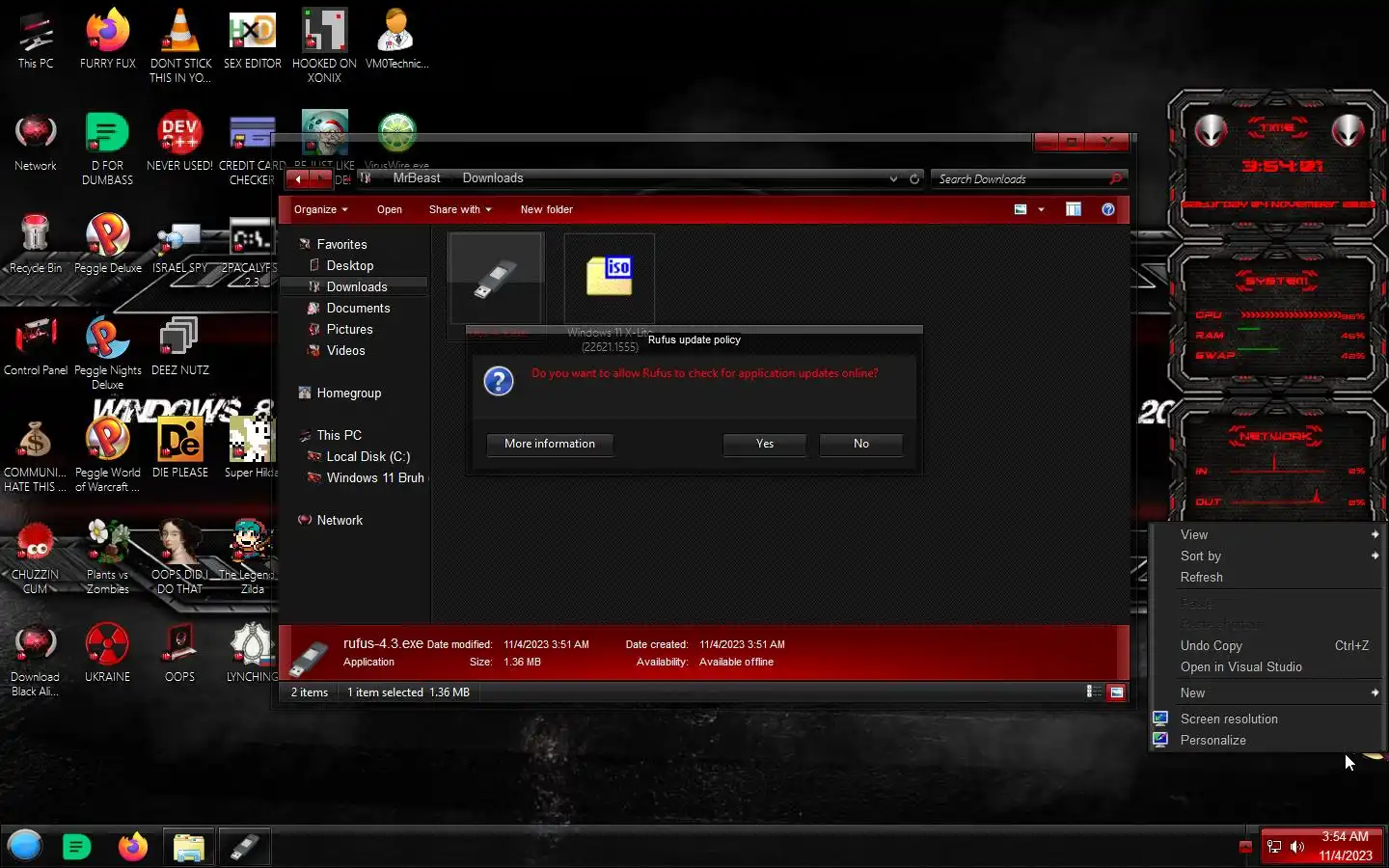Click the Start orb on the taskbar
Image resolution: width=1389 pixels, height=868 pixels.
[25, 846]
